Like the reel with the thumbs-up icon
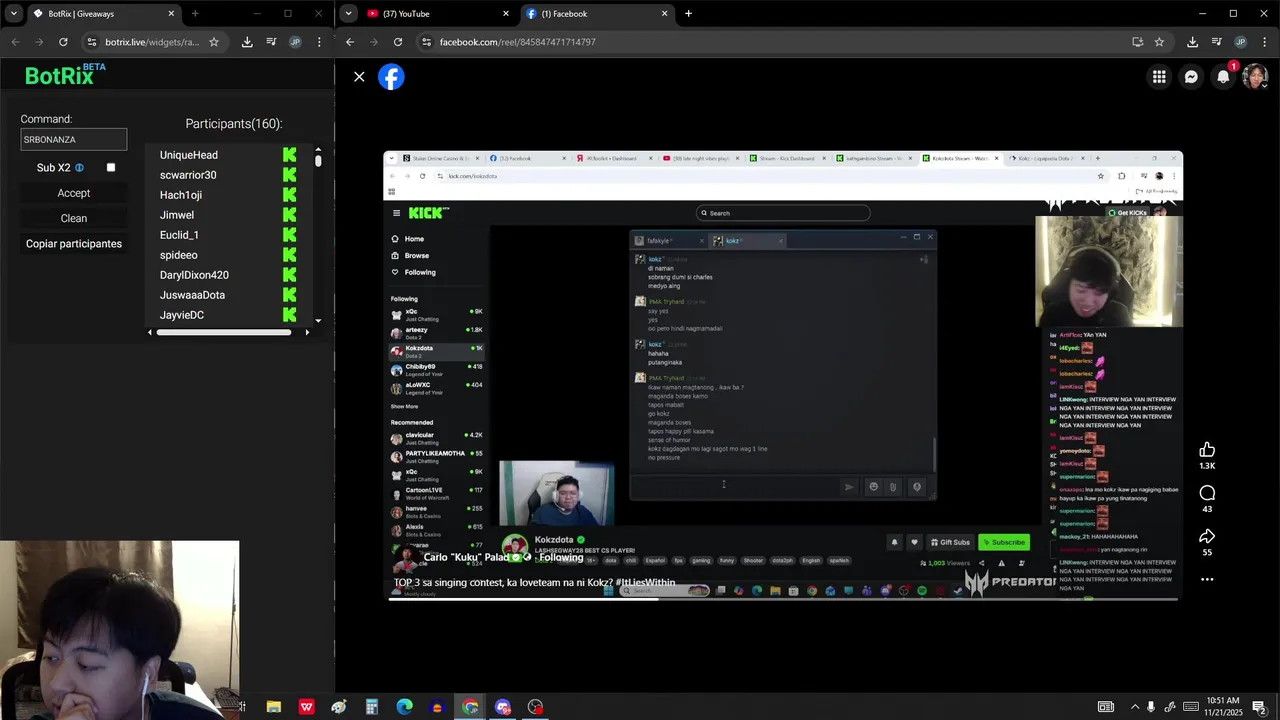 point(1207,450)
